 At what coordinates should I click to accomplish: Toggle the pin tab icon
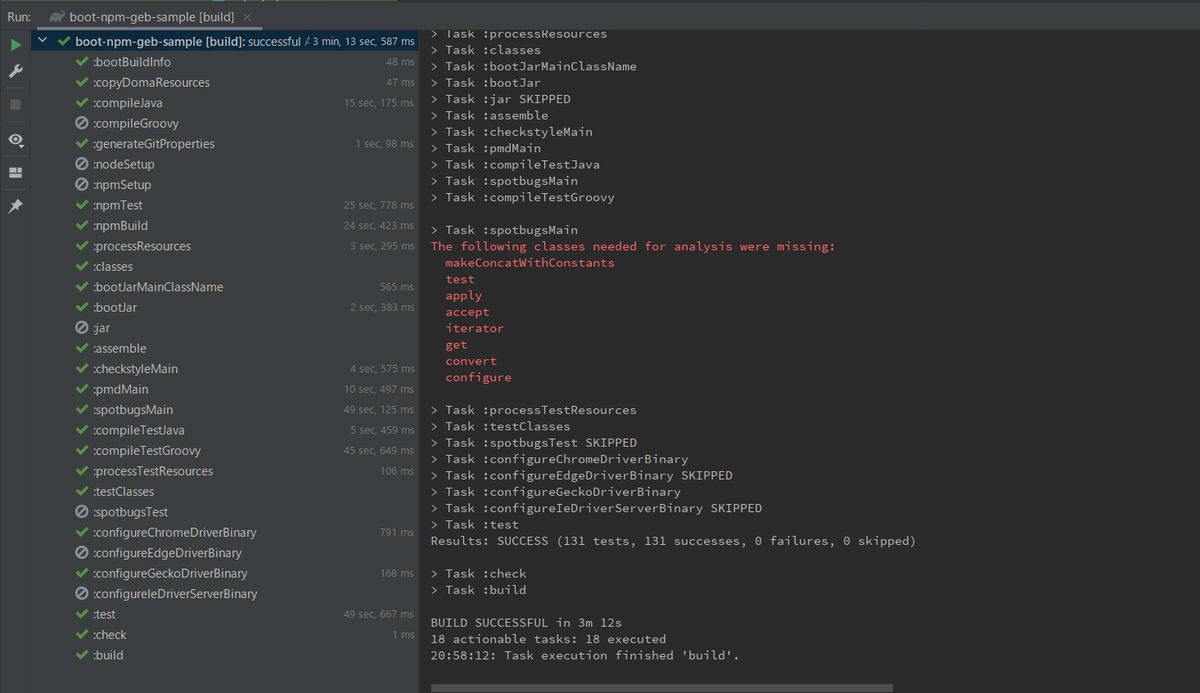point(15,205)
